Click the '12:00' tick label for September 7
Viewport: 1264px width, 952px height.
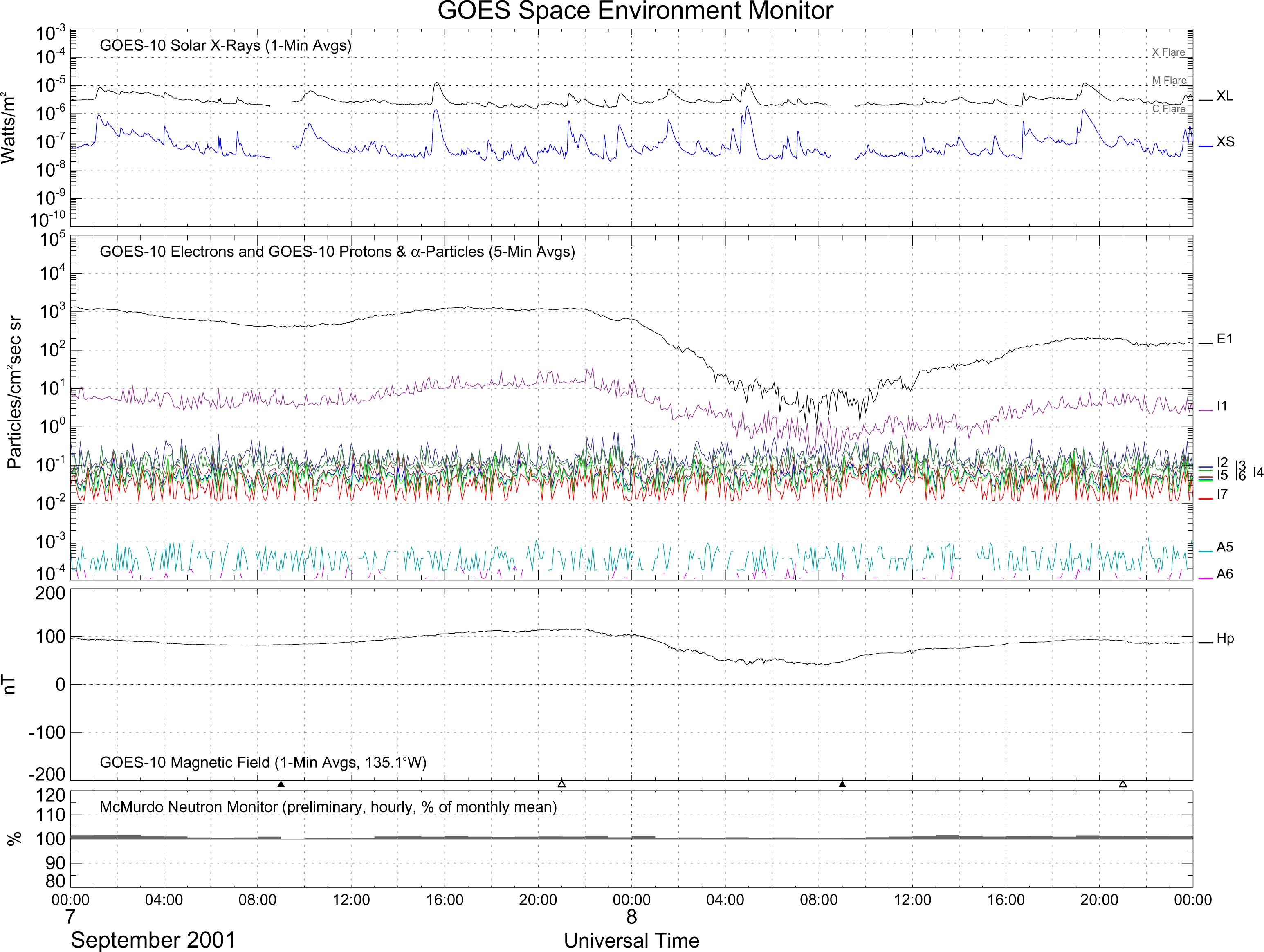351,900
